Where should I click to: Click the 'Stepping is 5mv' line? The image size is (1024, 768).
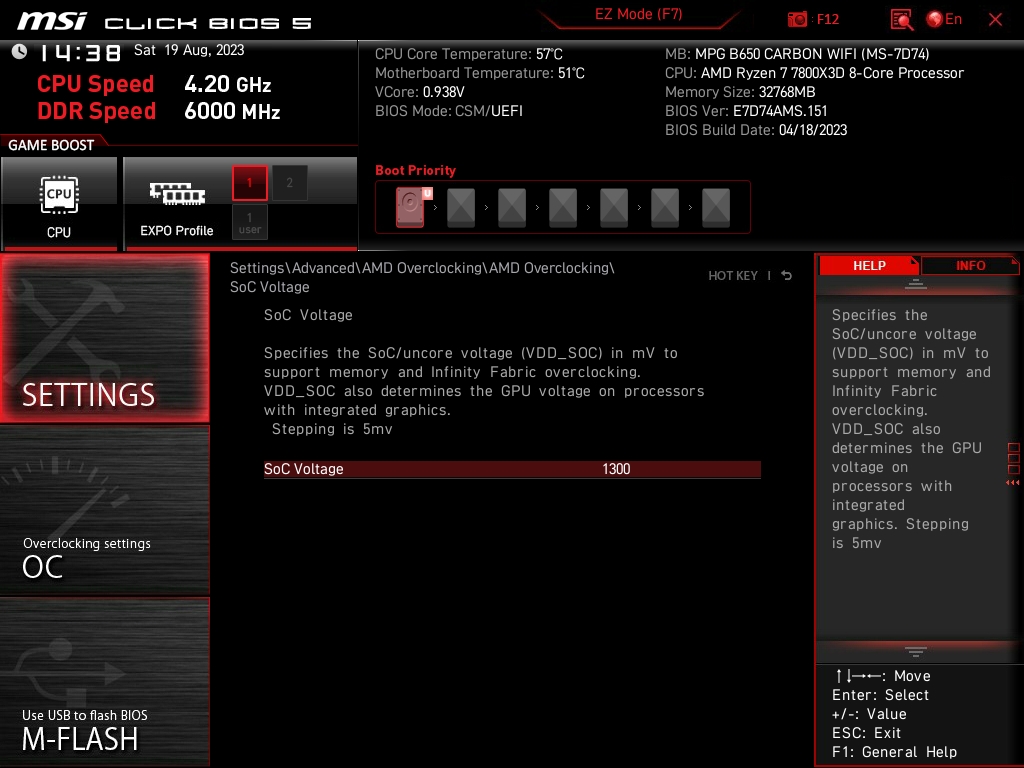pyautogui.click(x=332, y=429)
